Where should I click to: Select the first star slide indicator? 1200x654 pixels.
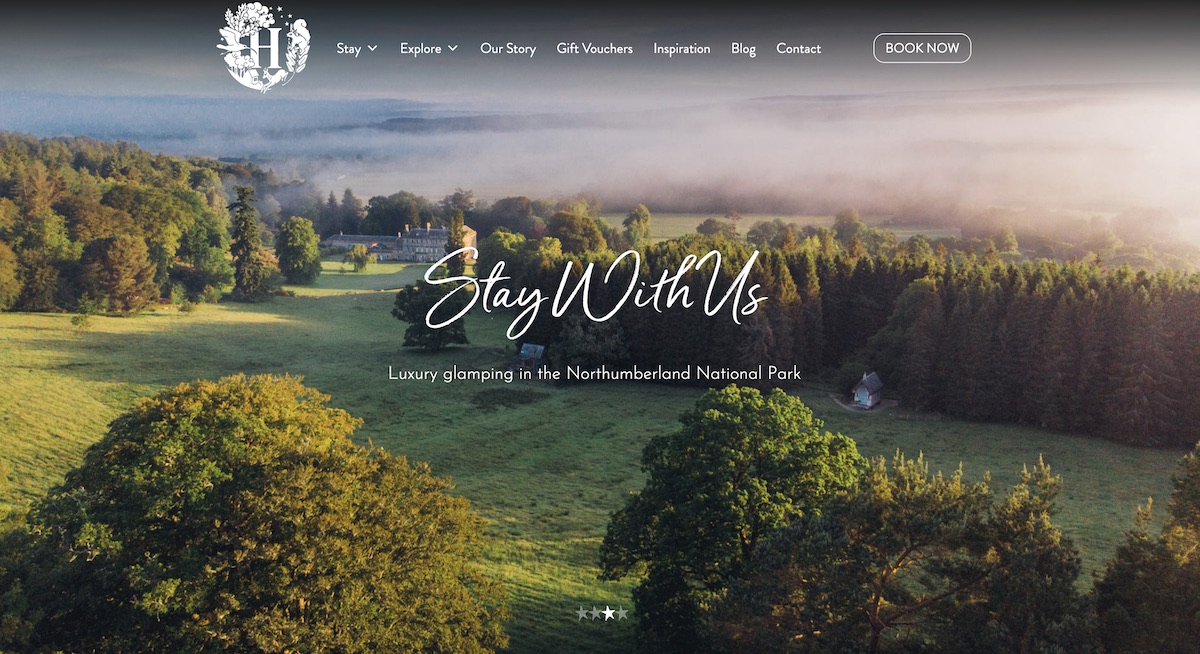(583, 613)
